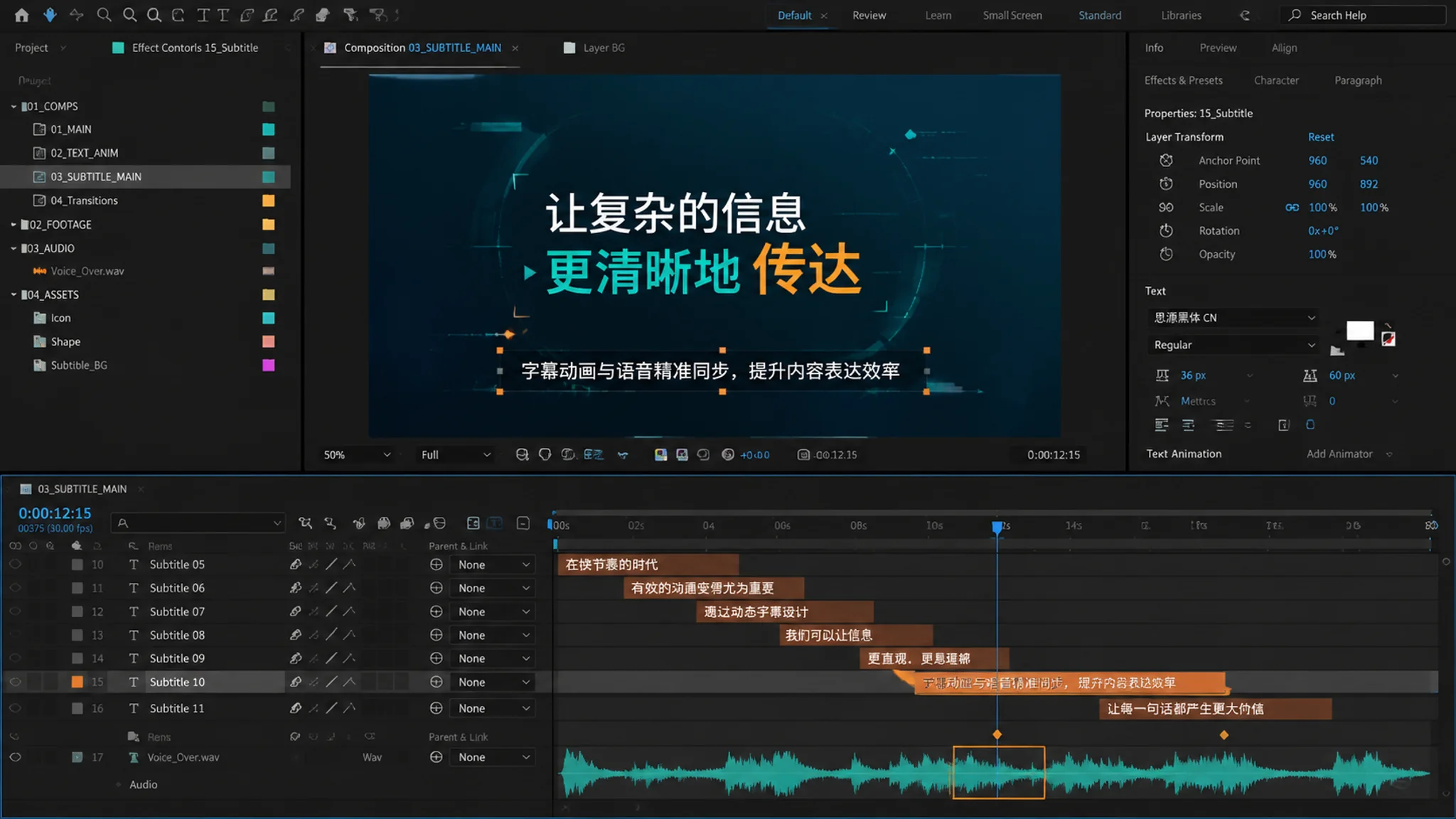Toggle the Scale constrain proportions link
This screenshot has height=819, width=1456.
[1292, 208]
